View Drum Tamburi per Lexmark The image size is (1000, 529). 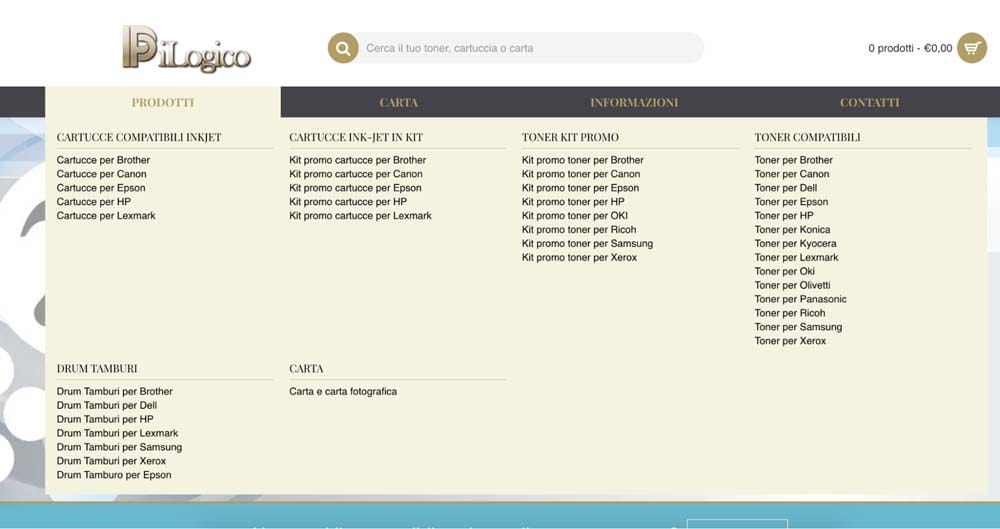(117, 433)
